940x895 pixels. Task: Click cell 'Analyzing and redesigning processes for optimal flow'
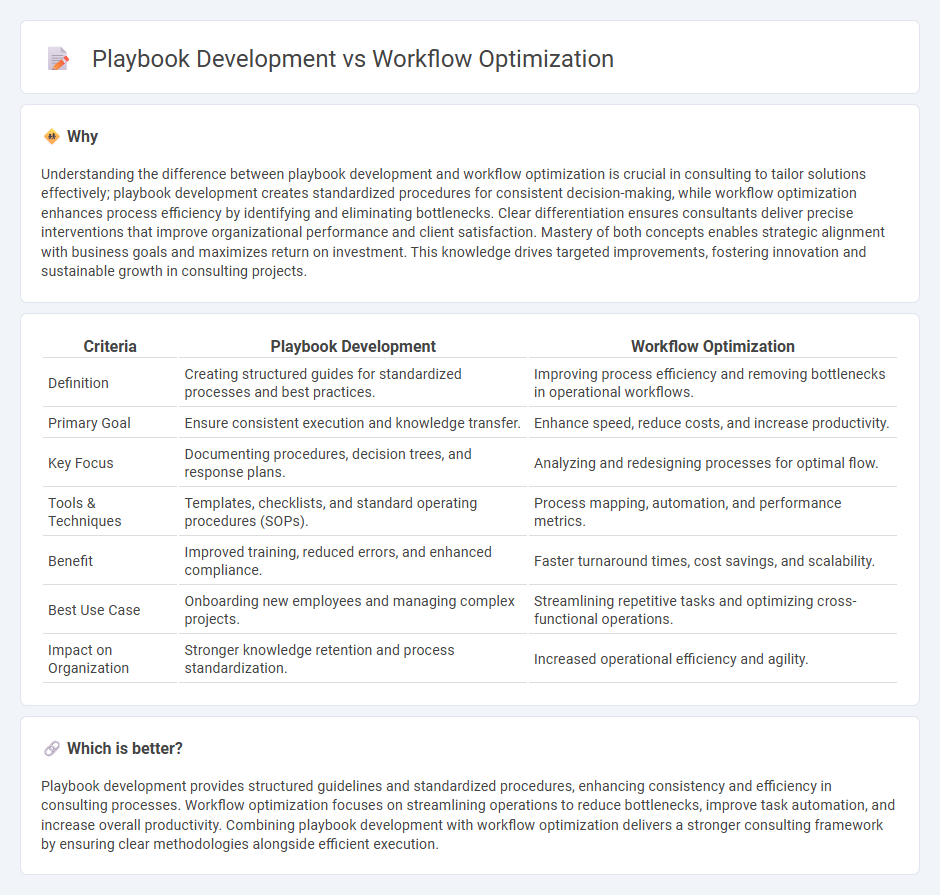pos(713,463)
